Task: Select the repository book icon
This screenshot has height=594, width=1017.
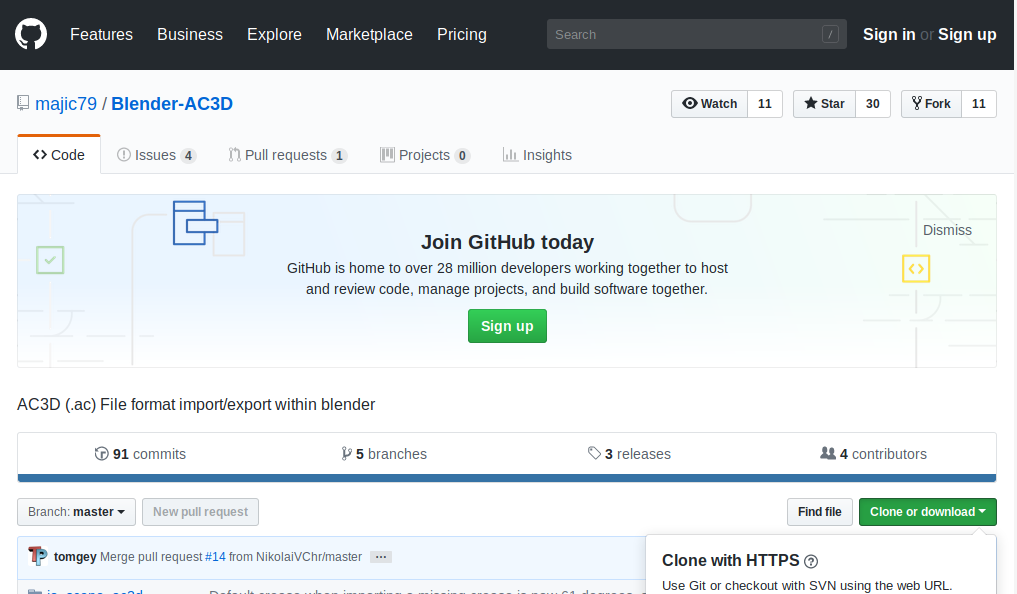Action: tap(23, 103)
